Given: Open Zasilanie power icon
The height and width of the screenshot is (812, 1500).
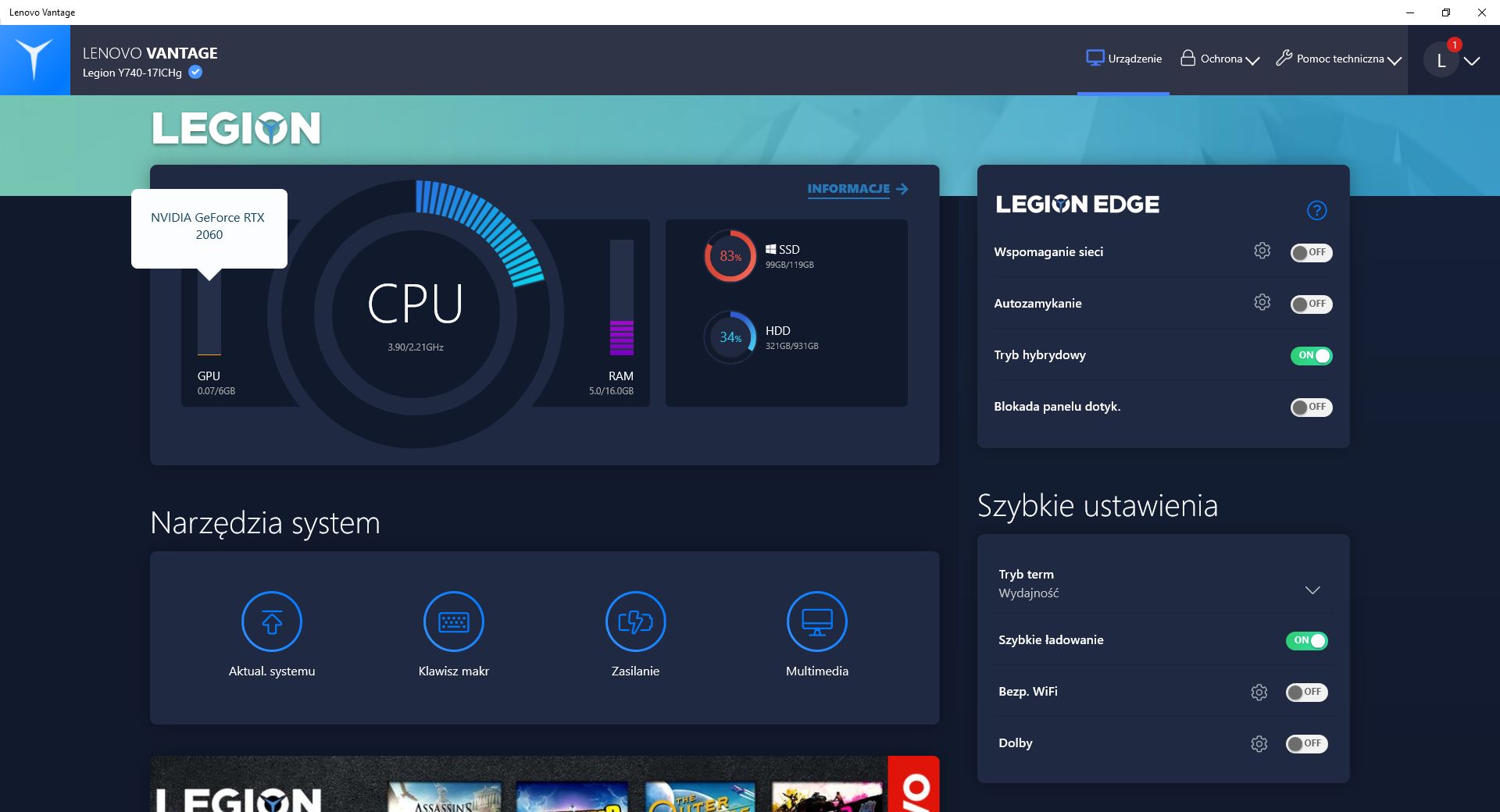Looking at the screenshot, I should pyautogui.click(x=635, y=621).
